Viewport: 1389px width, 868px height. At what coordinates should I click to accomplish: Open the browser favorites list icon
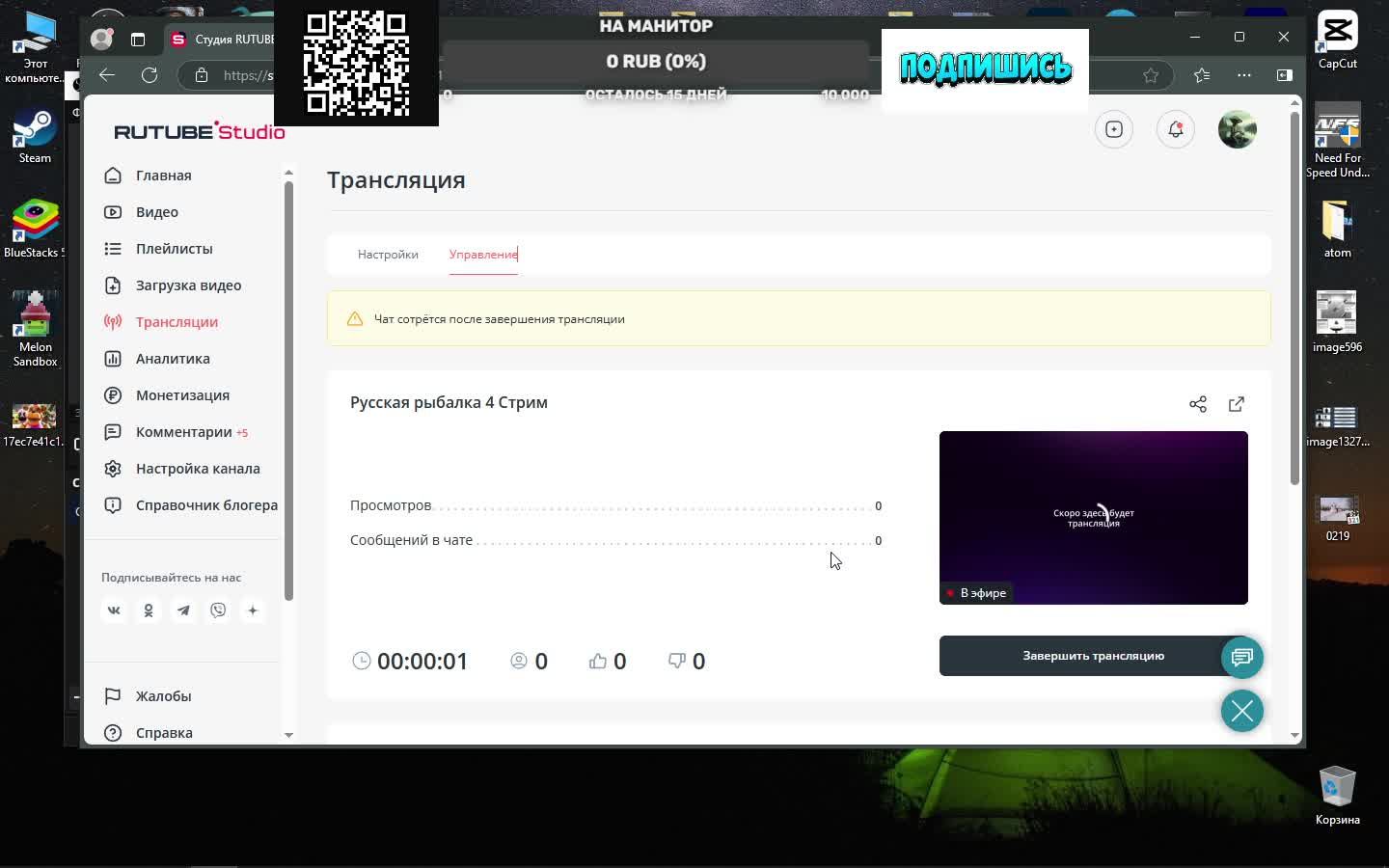(x=1202, y=75)
